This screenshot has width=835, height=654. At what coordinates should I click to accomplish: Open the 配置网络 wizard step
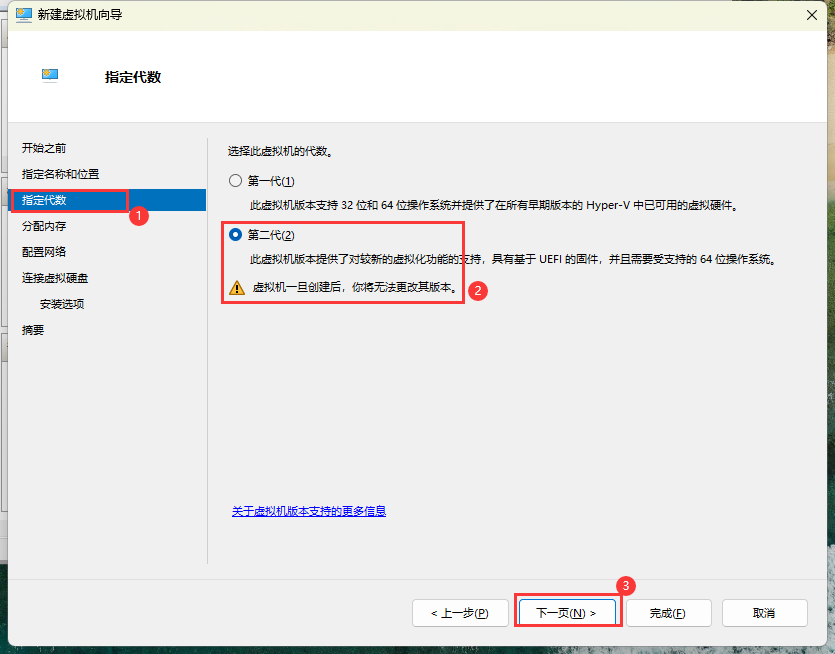tap(44, 252)
